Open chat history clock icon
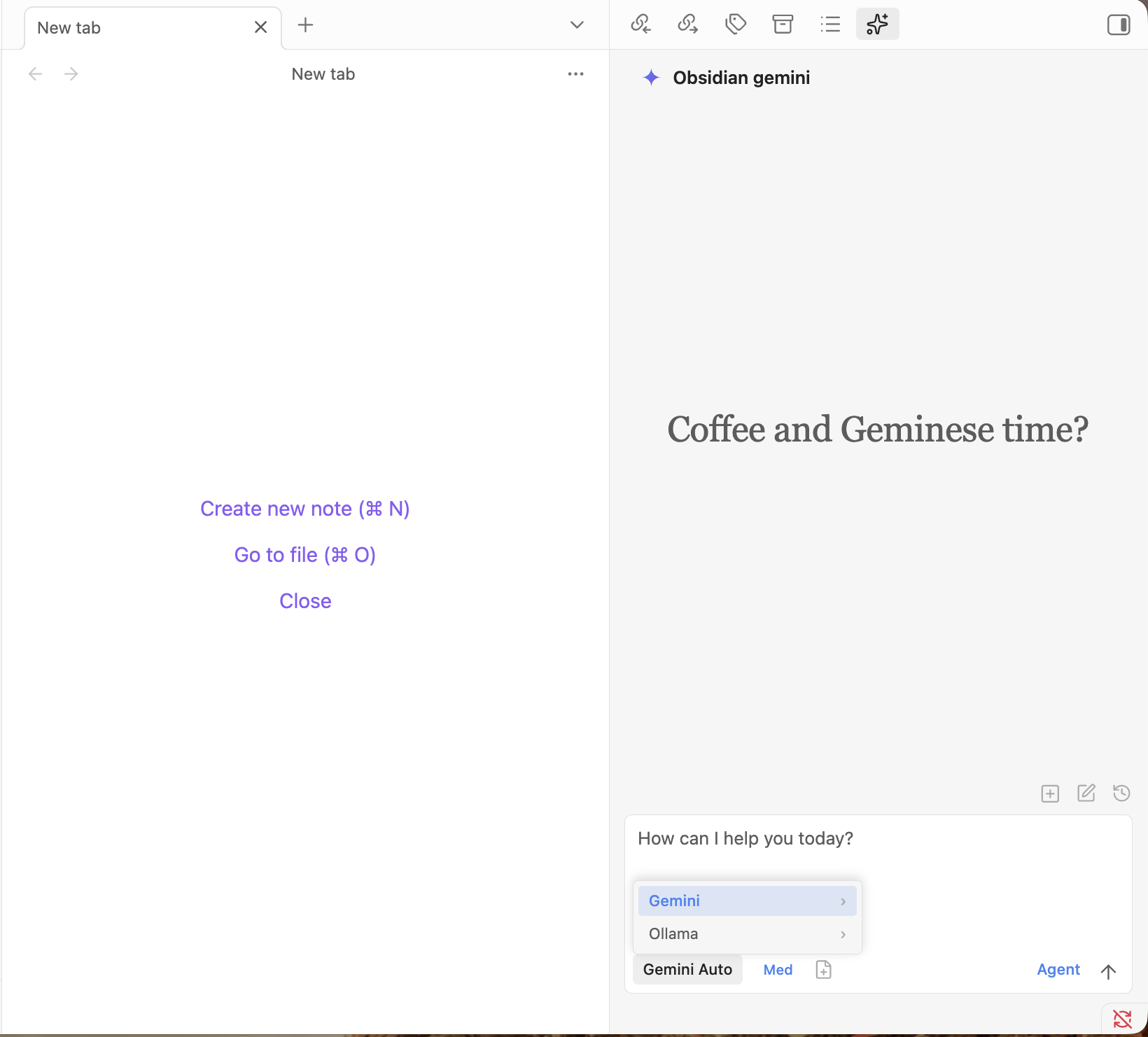 click(x=1121, y=793)
